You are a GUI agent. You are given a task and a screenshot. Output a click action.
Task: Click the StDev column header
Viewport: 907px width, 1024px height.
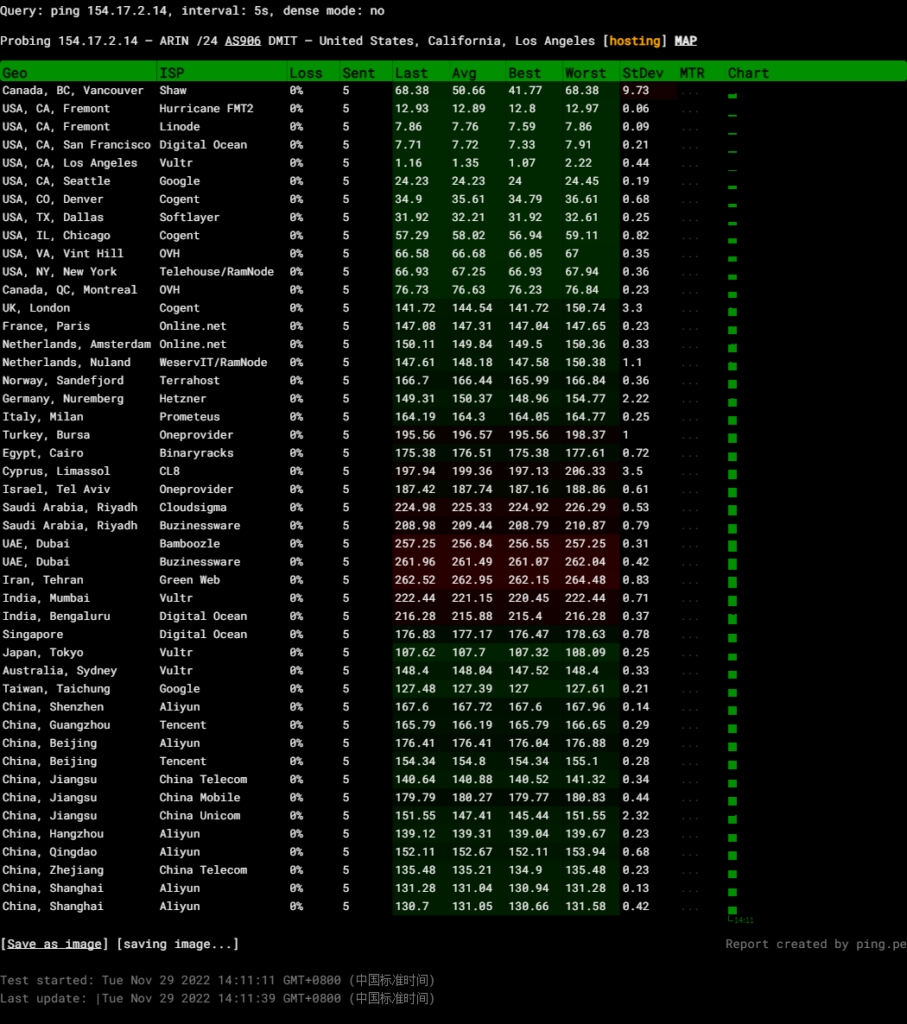point(641,73)
